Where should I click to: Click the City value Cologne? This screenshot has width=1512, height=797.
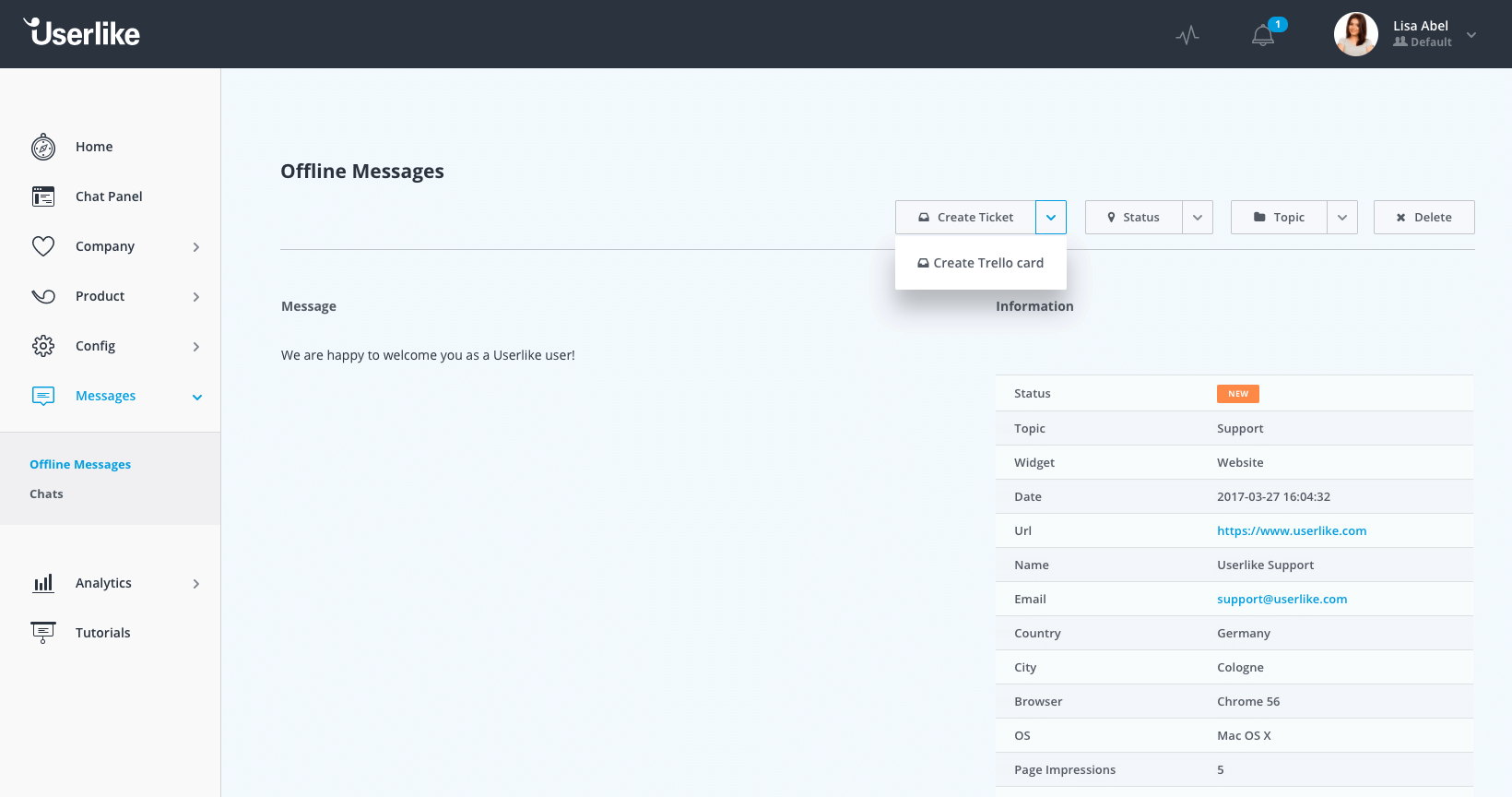(1240, 667)
